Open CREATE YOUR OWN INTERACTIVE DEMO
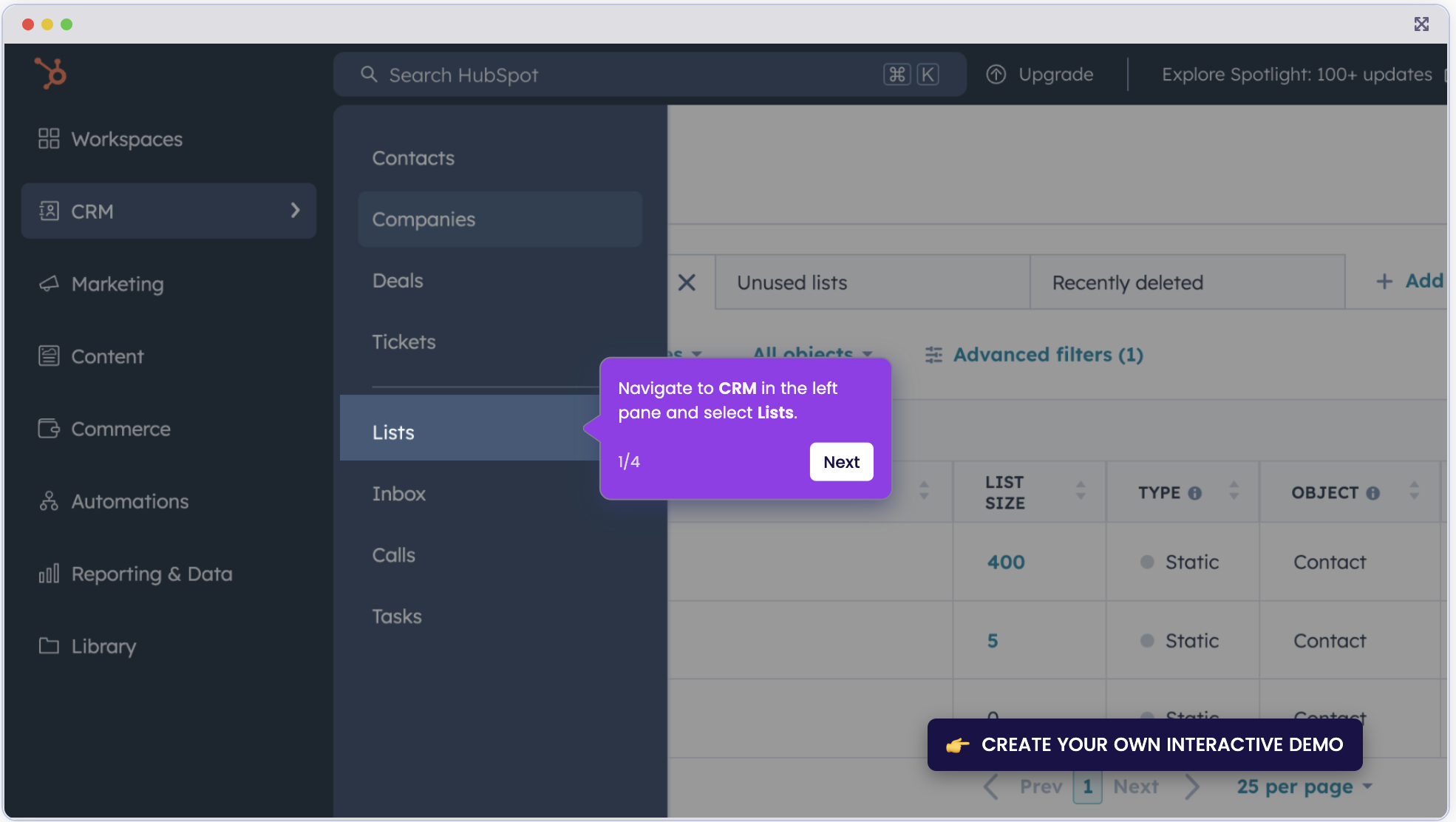Viewport: 1456px width, 822px height. [x=1144, y=744]
